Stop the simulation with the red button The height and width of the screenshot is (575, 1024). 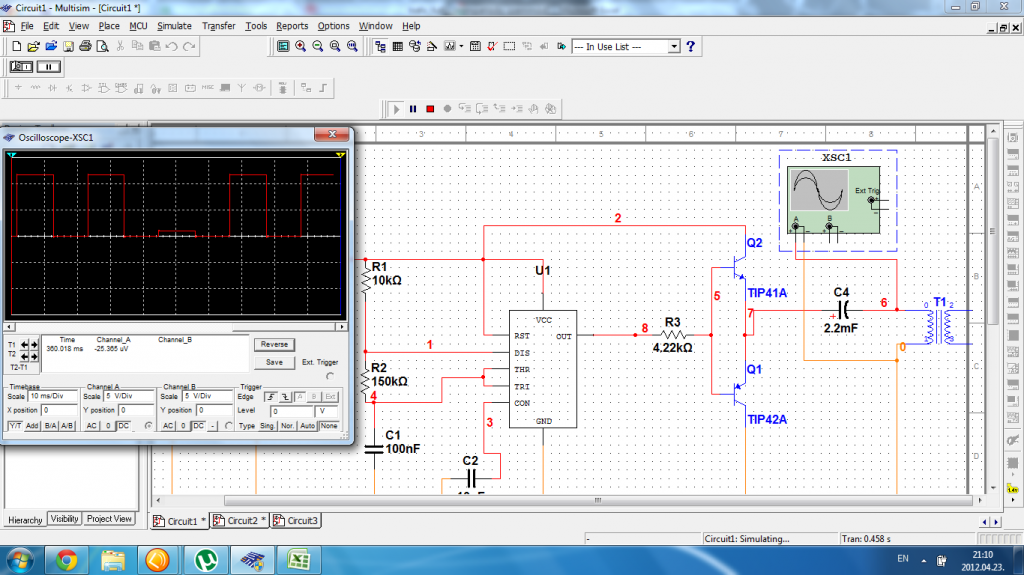pyautogui.click(x=430, y=108)
